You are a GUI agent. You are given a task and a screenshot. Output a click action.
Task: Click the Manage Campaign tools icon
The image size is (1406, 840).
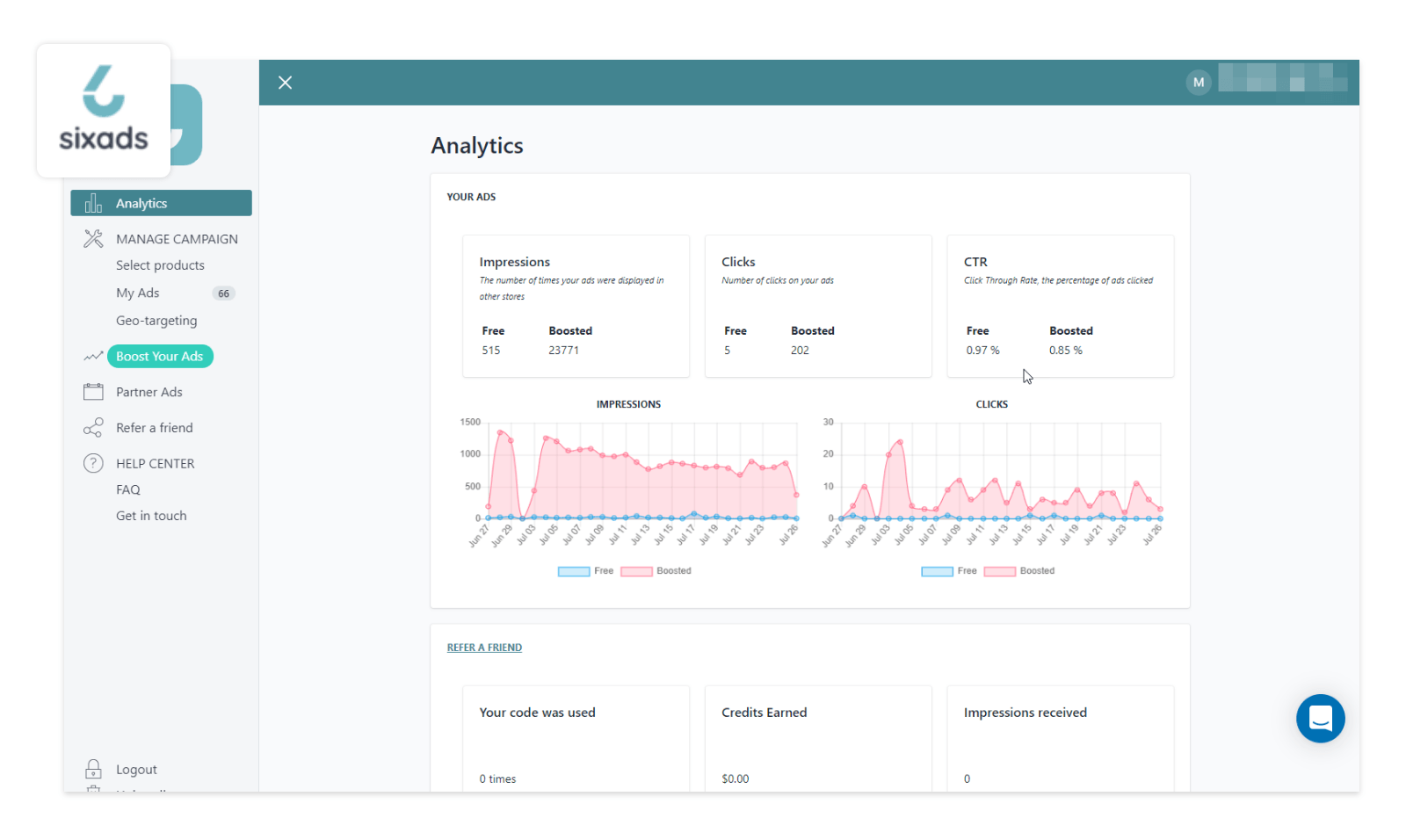click(x=93, y=239)
